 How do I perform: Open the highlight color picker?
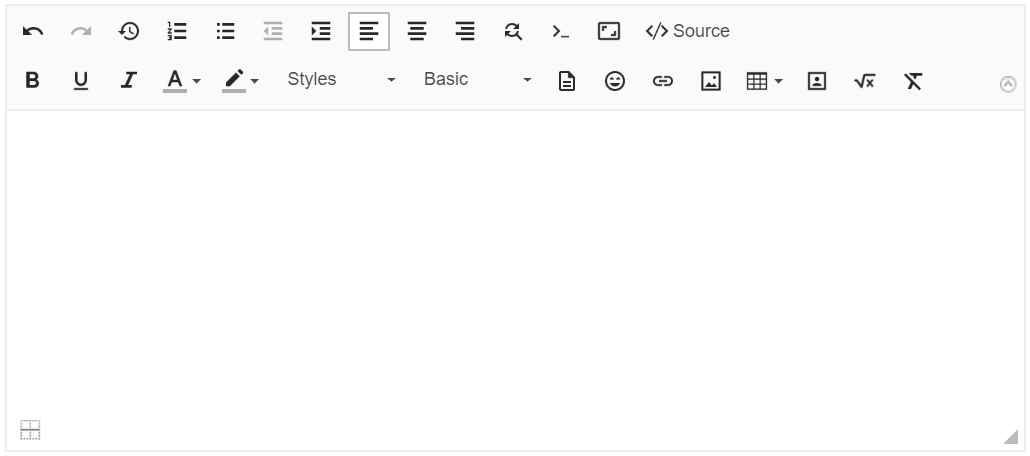[241, 81]
